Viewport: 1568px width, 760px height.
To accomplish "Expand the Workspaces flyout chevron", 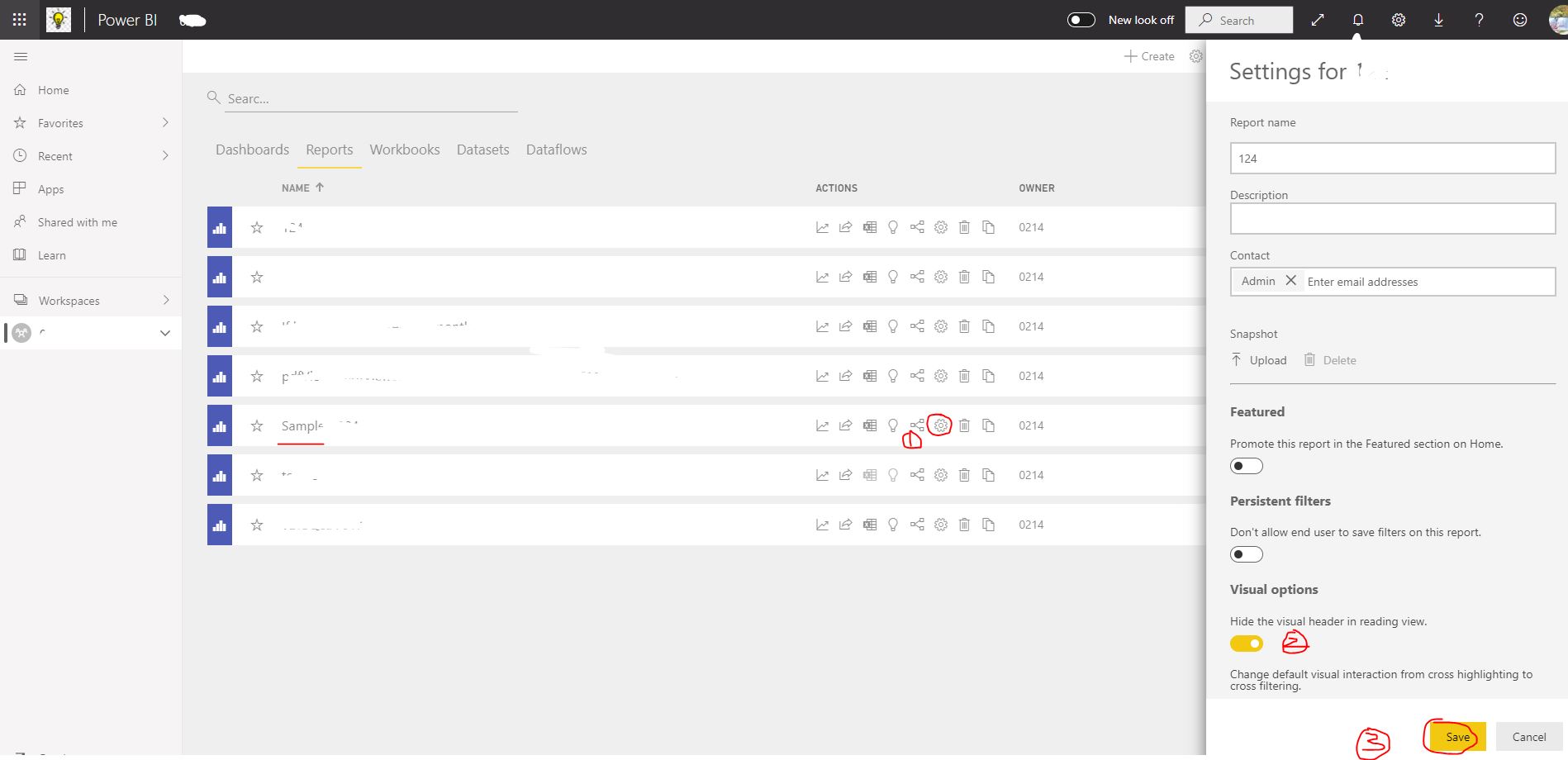I will (165, 300).
